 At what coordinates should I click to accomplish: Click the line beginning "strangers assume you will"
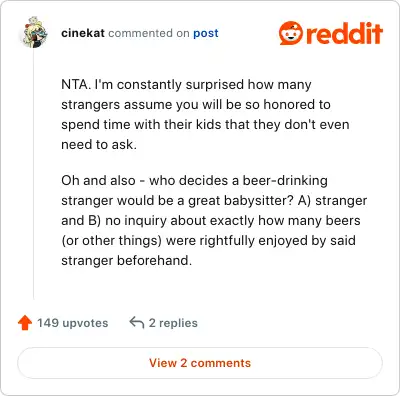click(x=196, y=105)
